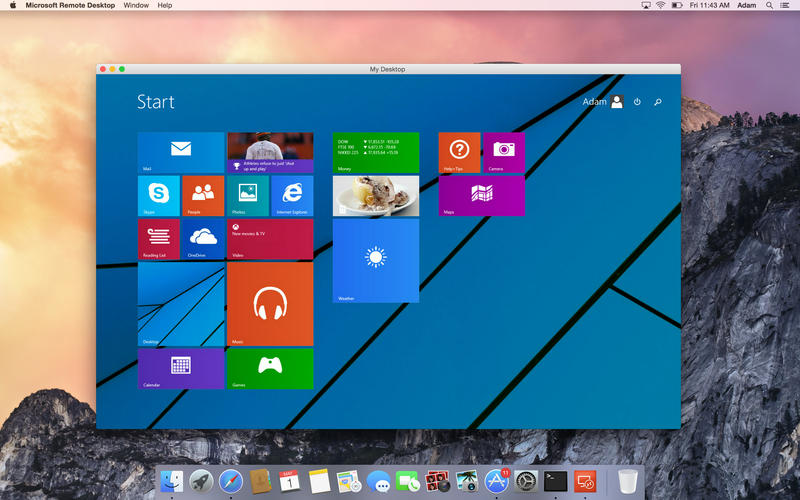Screen dimensions: 800x500
Task: Open the Mail tile
Action: [180, 152]
